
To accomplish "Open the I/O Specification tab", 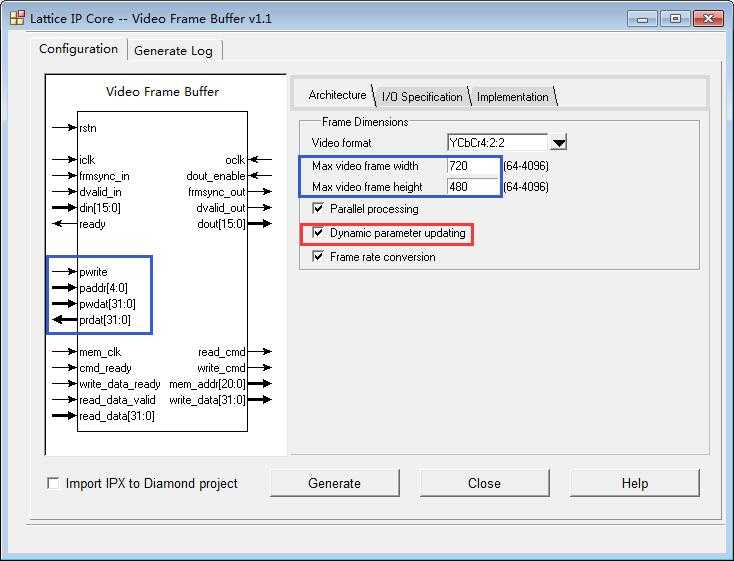I will (x=422, y=97).
